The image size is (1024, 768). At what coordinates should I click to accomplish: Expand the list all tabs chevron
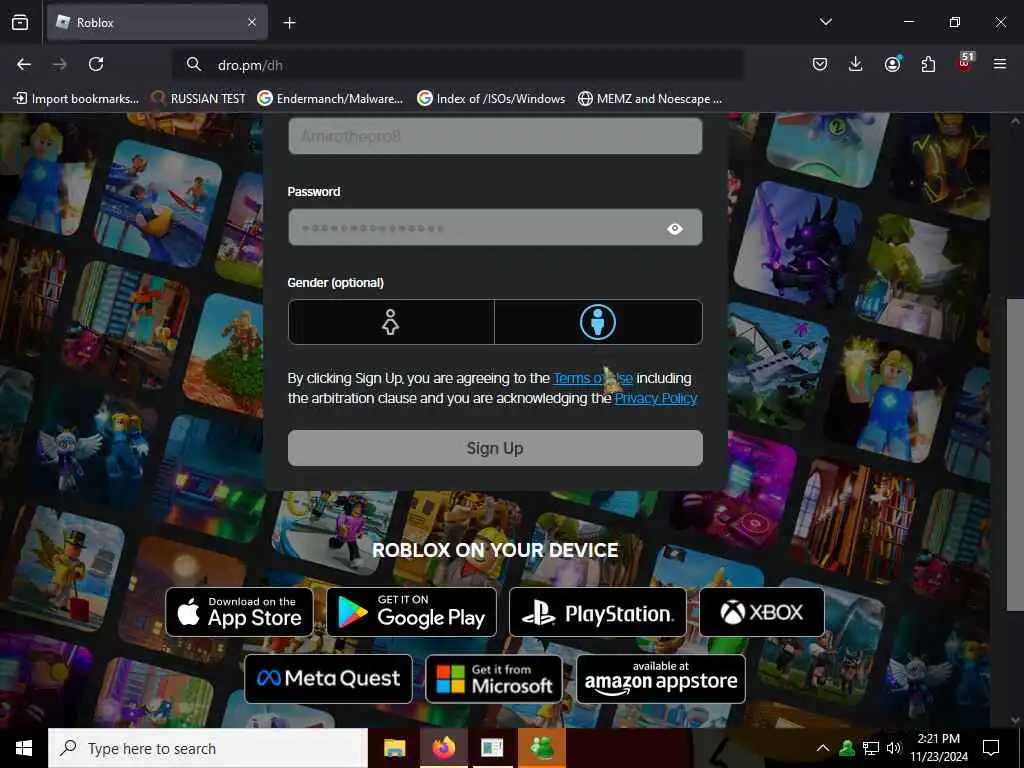pos(825,22)
